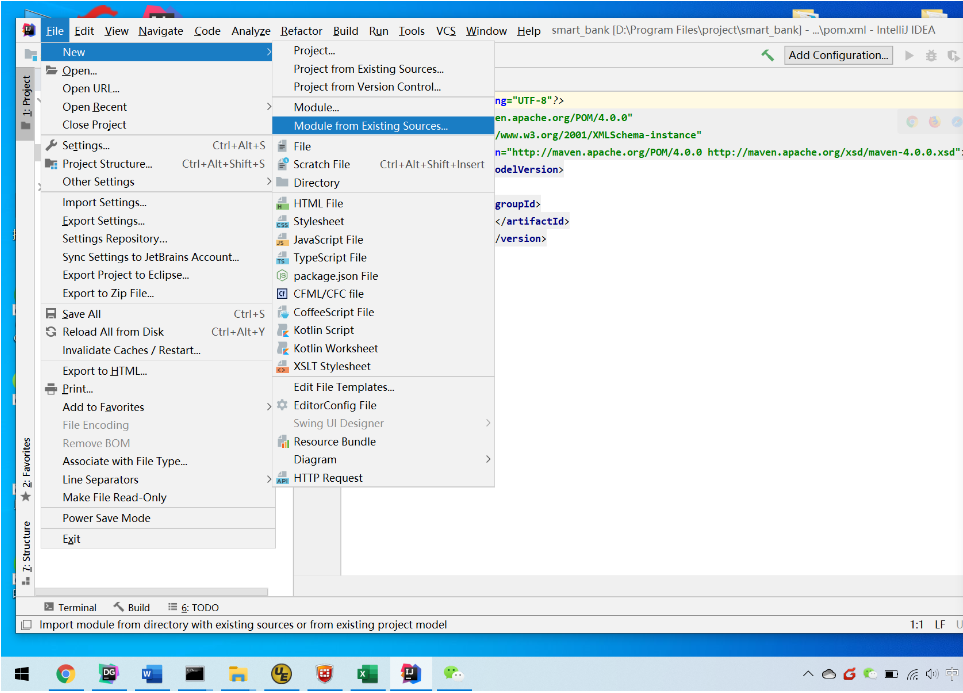Click the Debug bug icon in toolbar
This screenshot has width=963, height=693.
(931, 55)
